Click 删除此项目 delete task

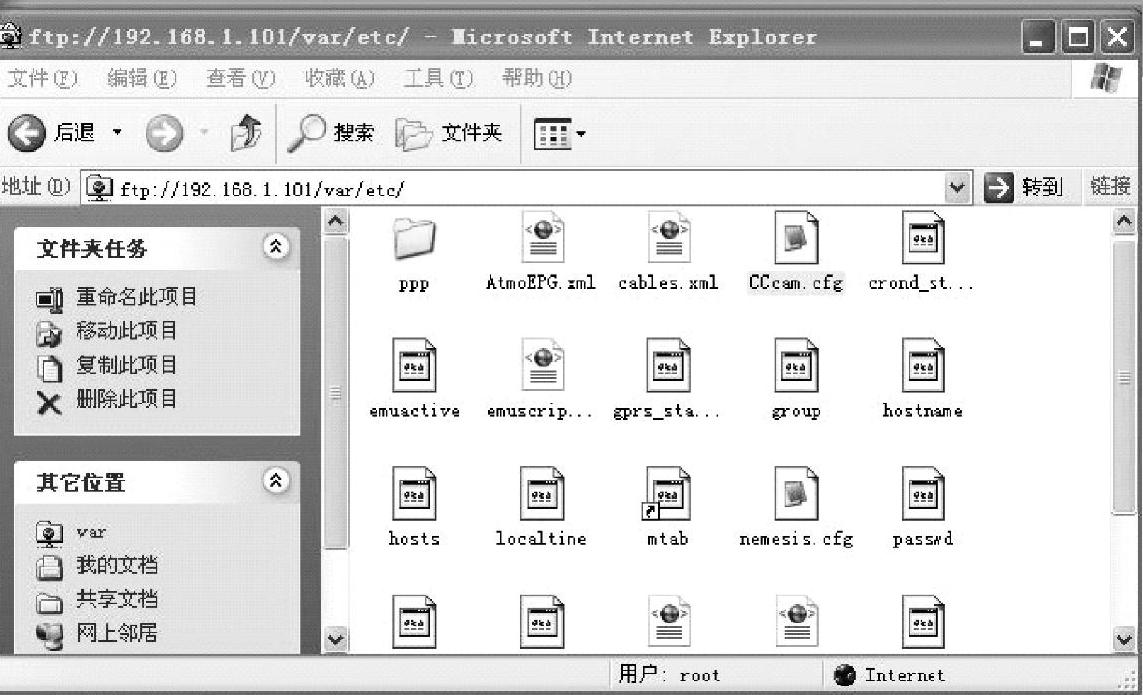106,400
